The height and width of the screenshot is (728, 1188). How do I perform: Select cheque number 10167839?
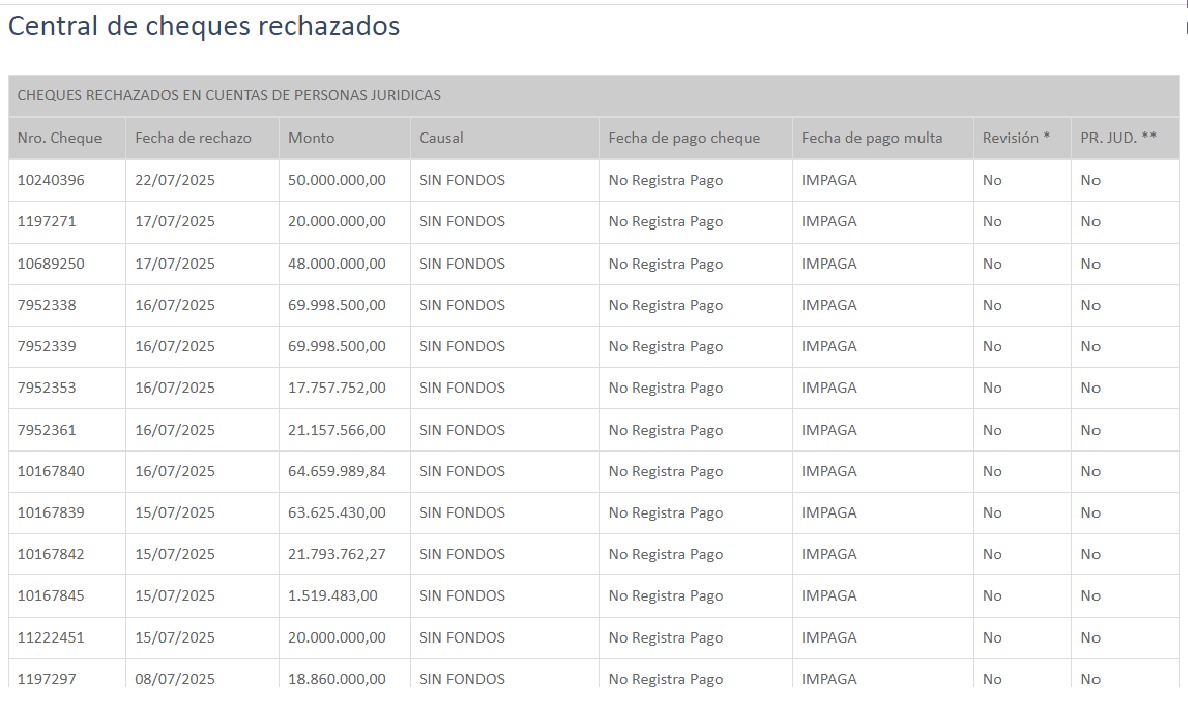pos(51,513)
